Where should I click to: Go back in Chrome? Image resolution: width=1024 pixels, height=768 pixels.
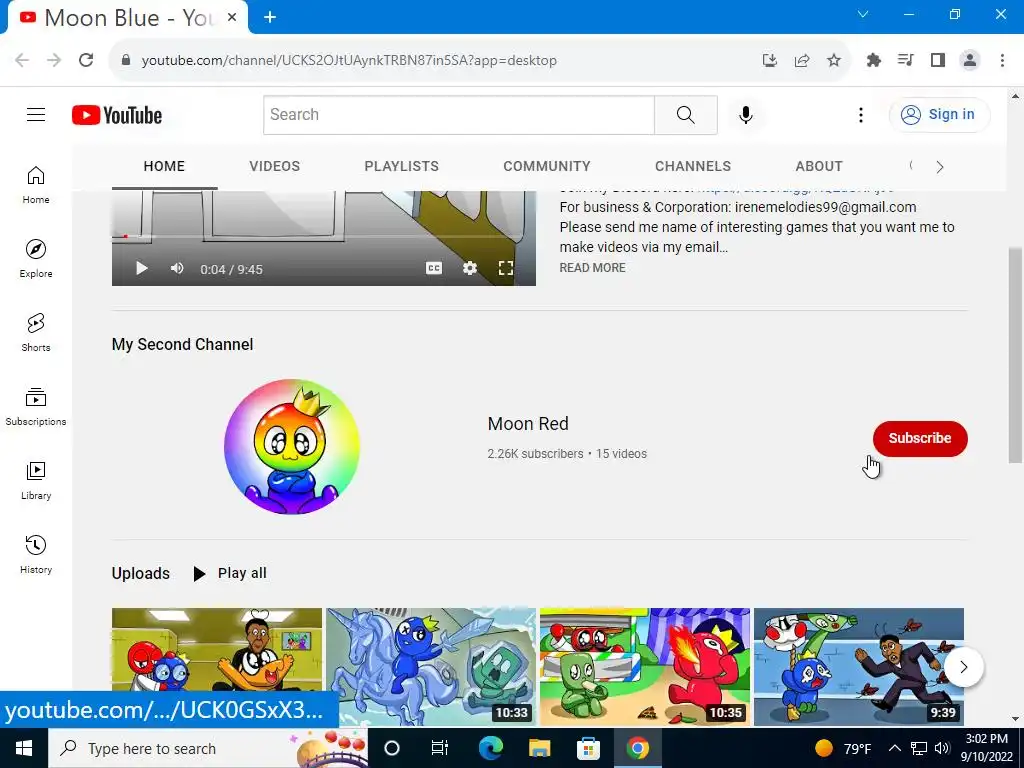pos(22,60)
